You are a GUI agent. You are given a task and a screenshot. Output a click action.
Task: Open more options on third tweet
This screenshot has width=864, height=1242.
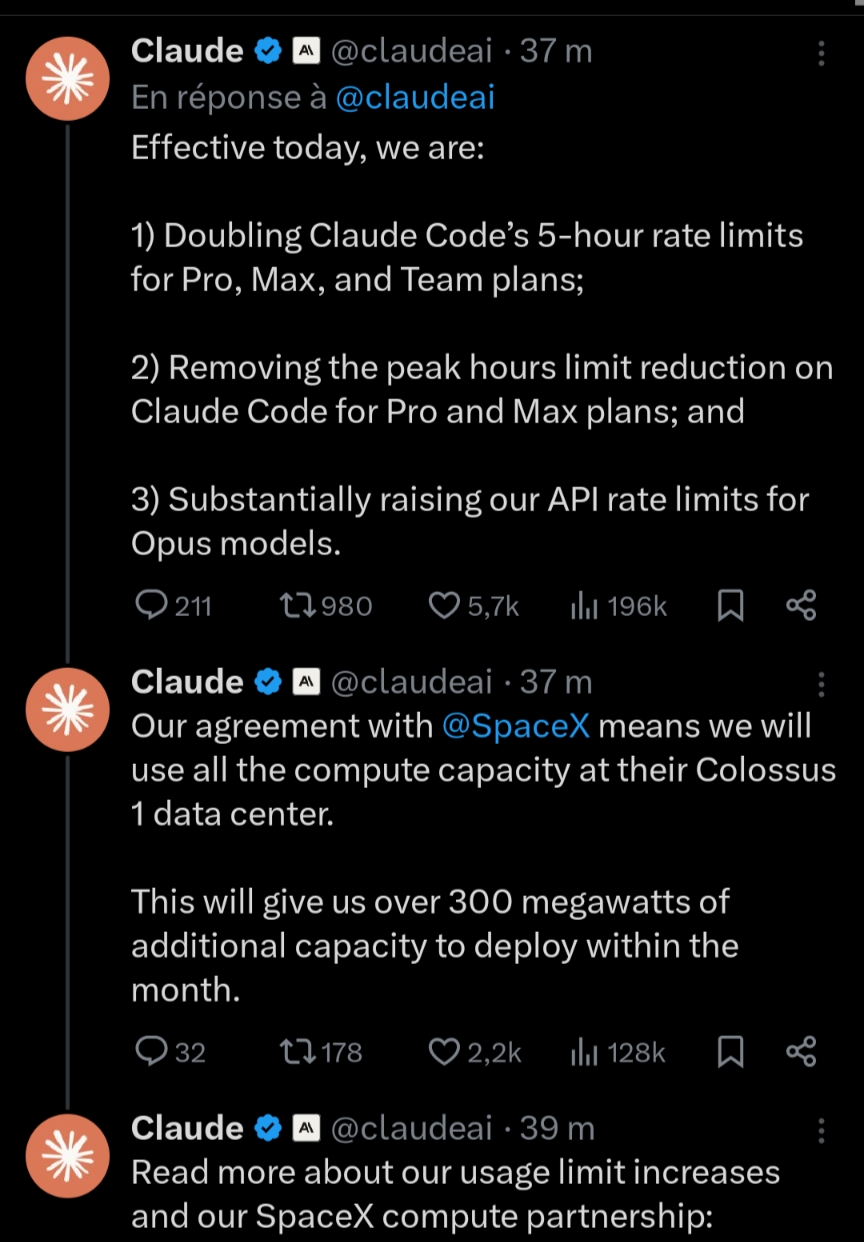[821, 1130]
